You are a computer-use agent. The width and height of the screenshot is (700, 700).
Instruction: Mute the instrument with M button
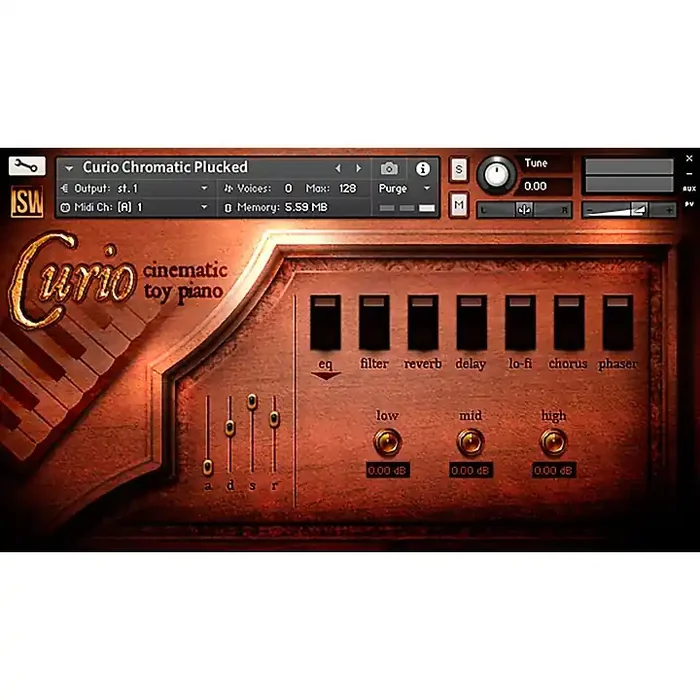459,205
